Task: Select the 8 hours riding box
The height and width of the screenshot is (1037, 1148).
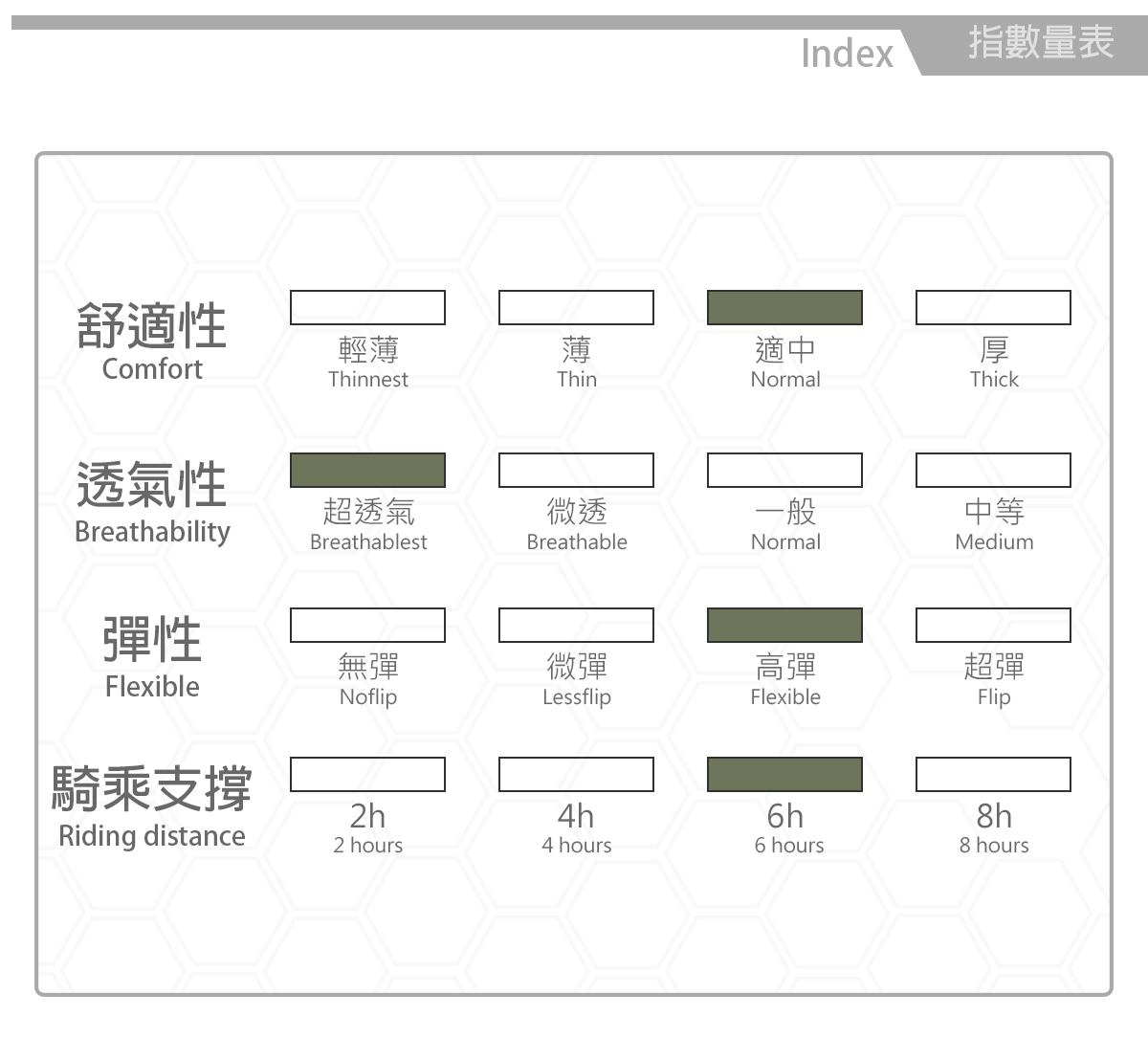Action: pos(993,774)
